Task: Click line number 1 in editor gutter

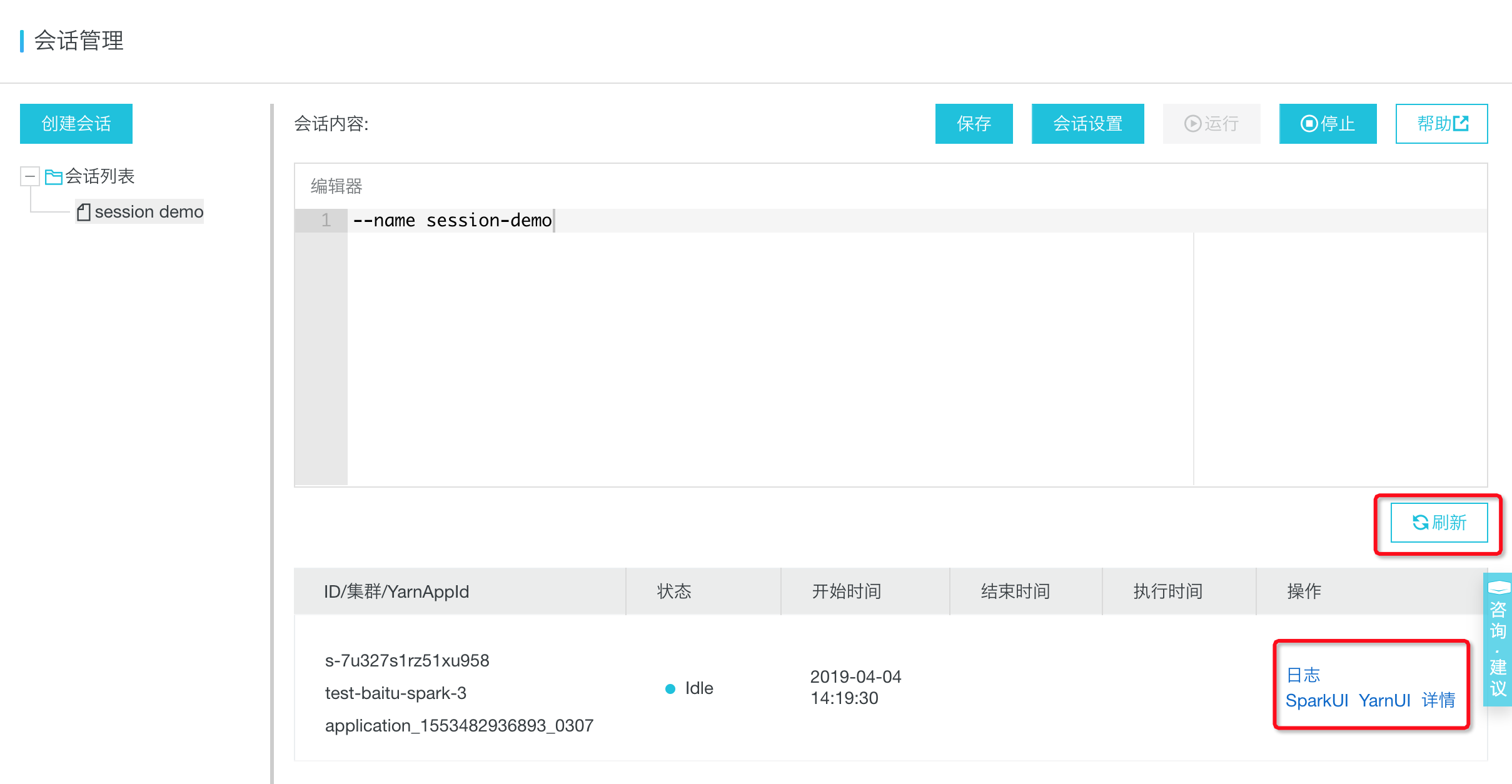Action: pos(326,220)
